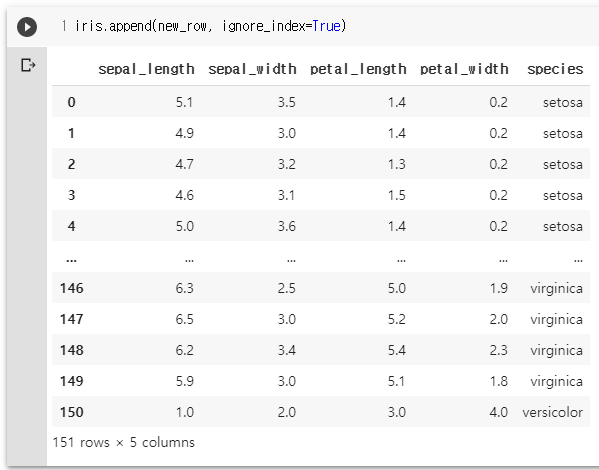Click the sepal_length column header
Image resolution: width=599 pixels, height=470 pixels.
pos(146,69)
